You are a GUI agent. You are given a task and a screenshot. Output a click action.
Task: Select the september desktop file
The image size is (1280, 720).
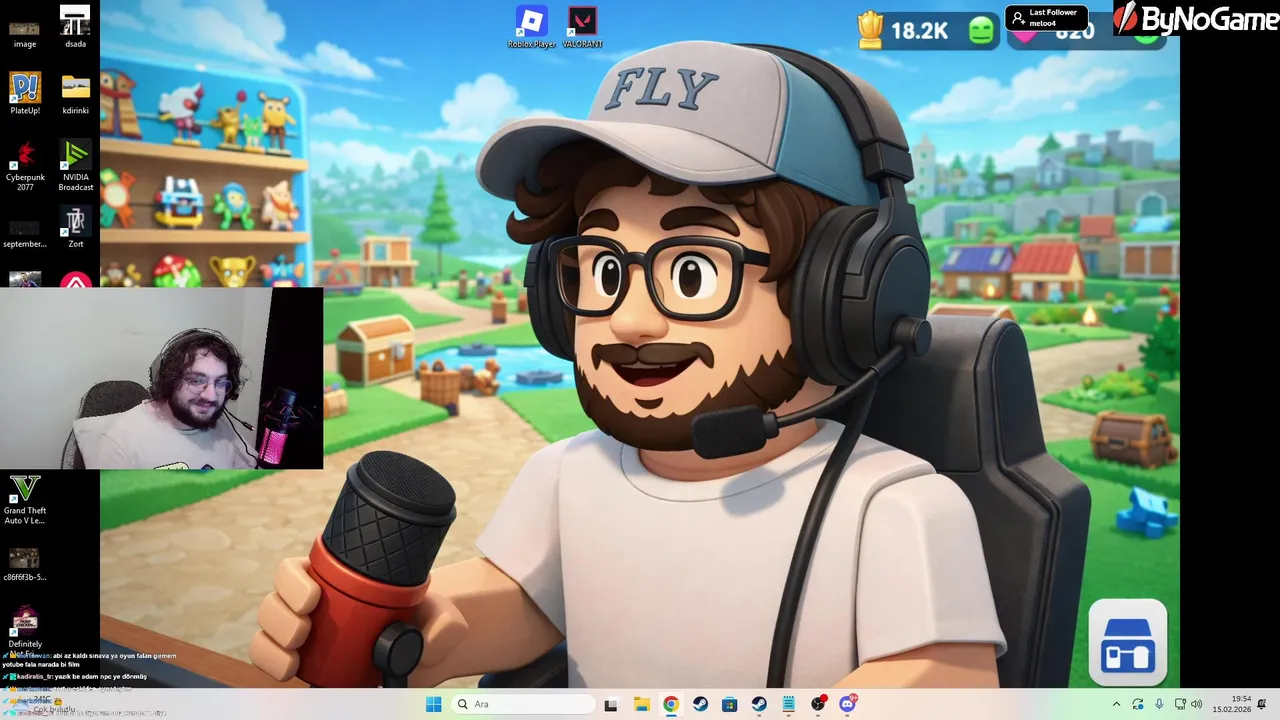[25, 234]
